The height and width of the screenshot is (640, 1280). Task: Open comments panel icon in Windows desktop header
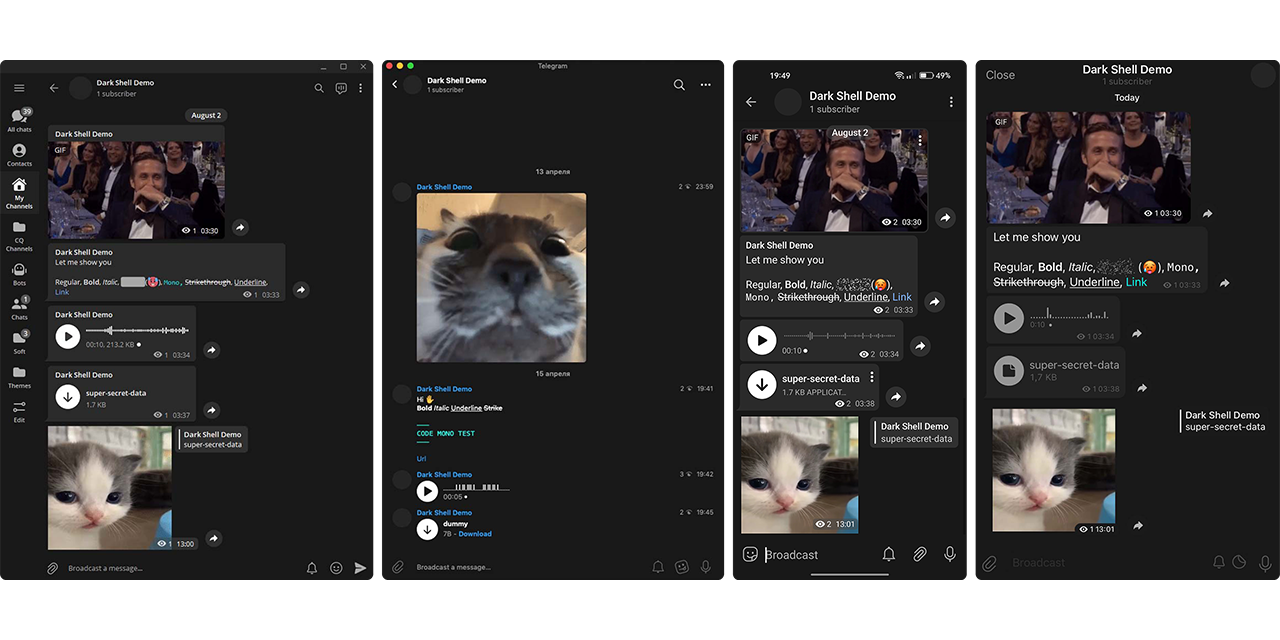pos(341,88)
